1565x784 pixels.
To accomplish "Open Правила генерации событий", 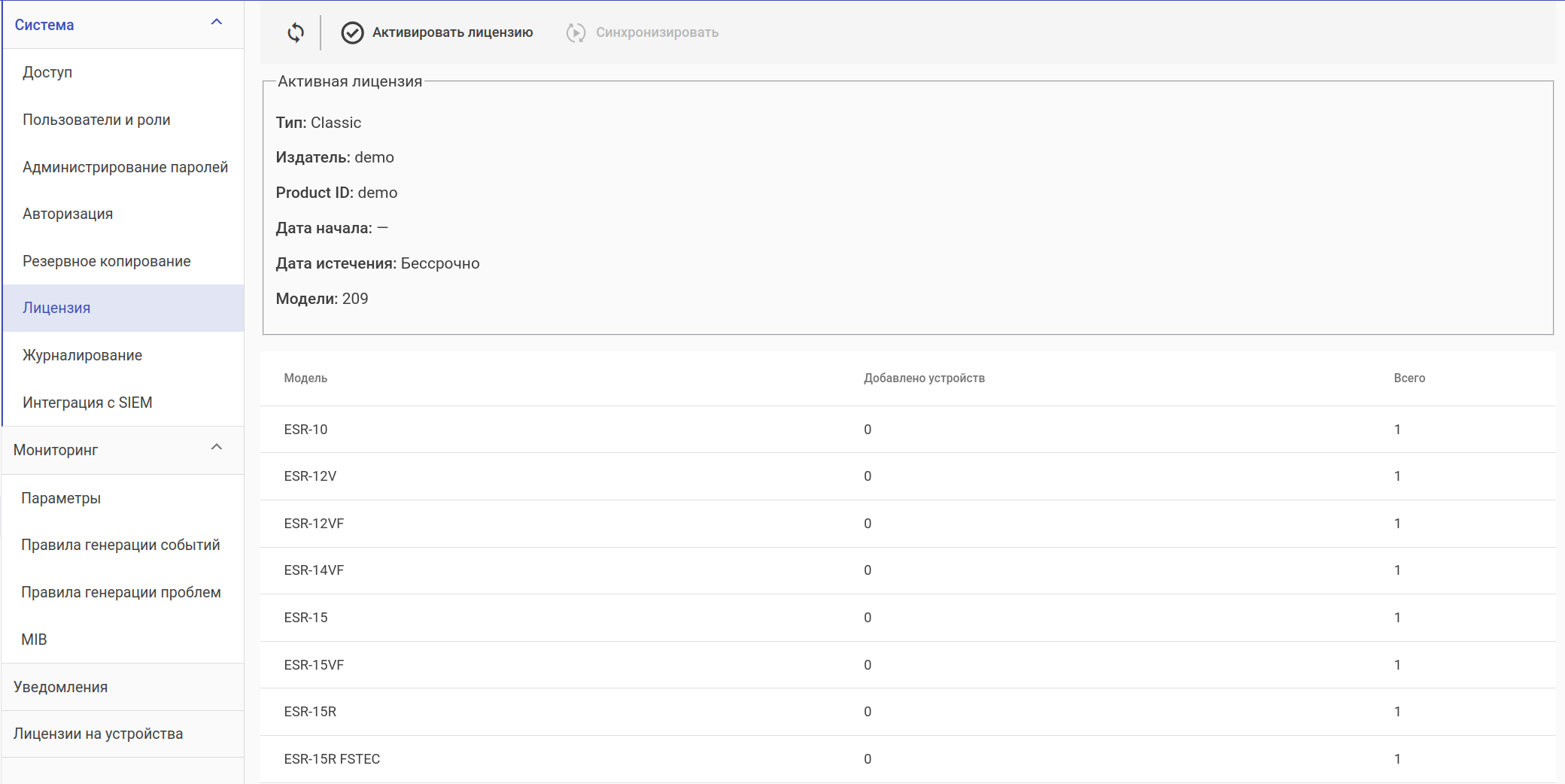I will click(120, 545).
